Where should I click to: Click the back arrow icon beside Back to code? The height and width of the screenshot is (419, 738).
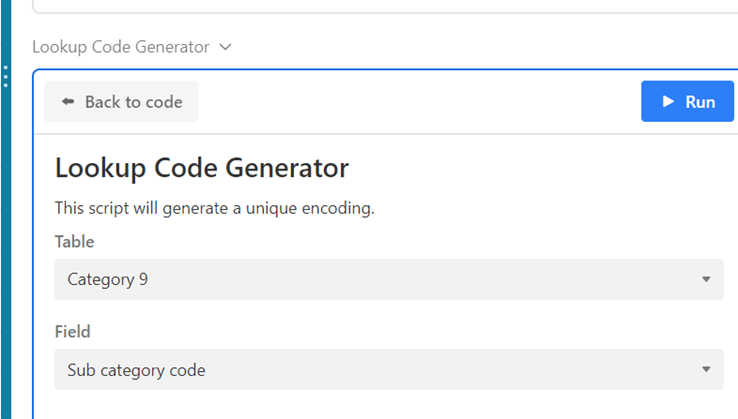[x=68, y=102]
